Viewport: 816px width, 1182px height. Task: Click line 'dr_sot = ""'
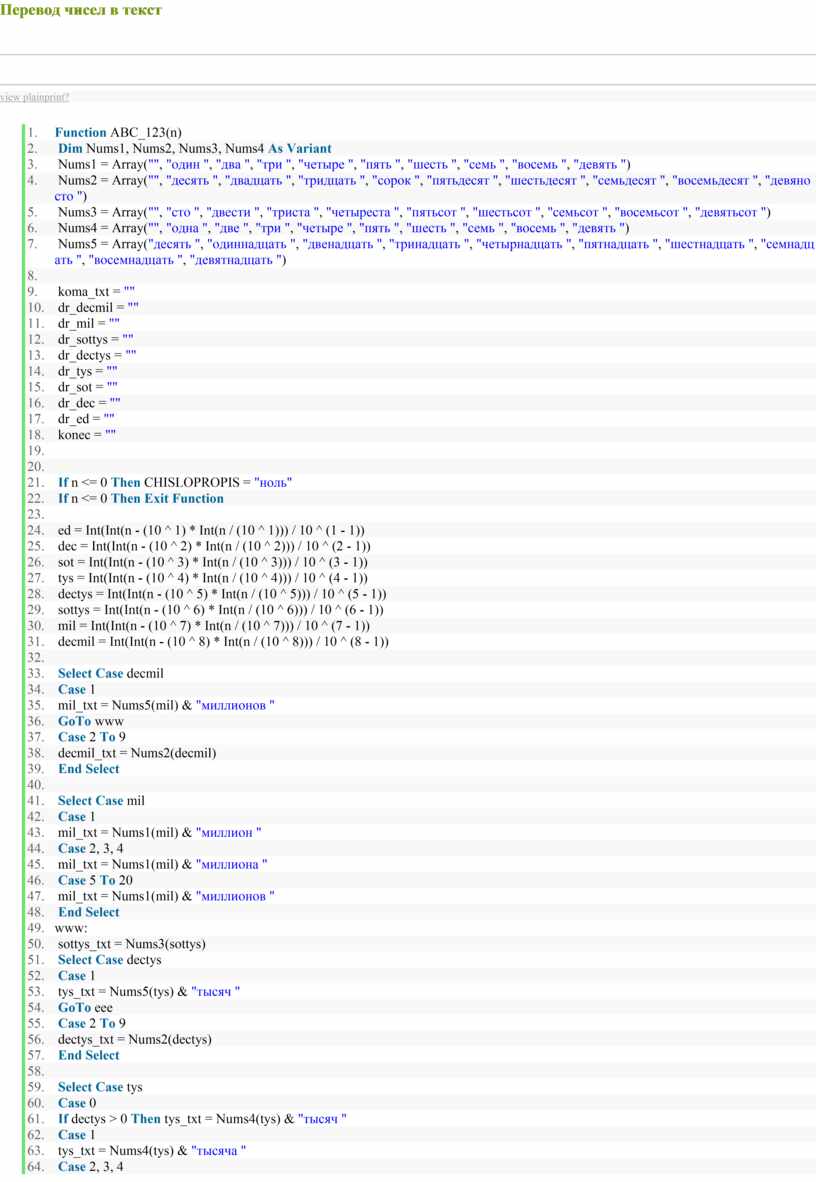[87, 387]
